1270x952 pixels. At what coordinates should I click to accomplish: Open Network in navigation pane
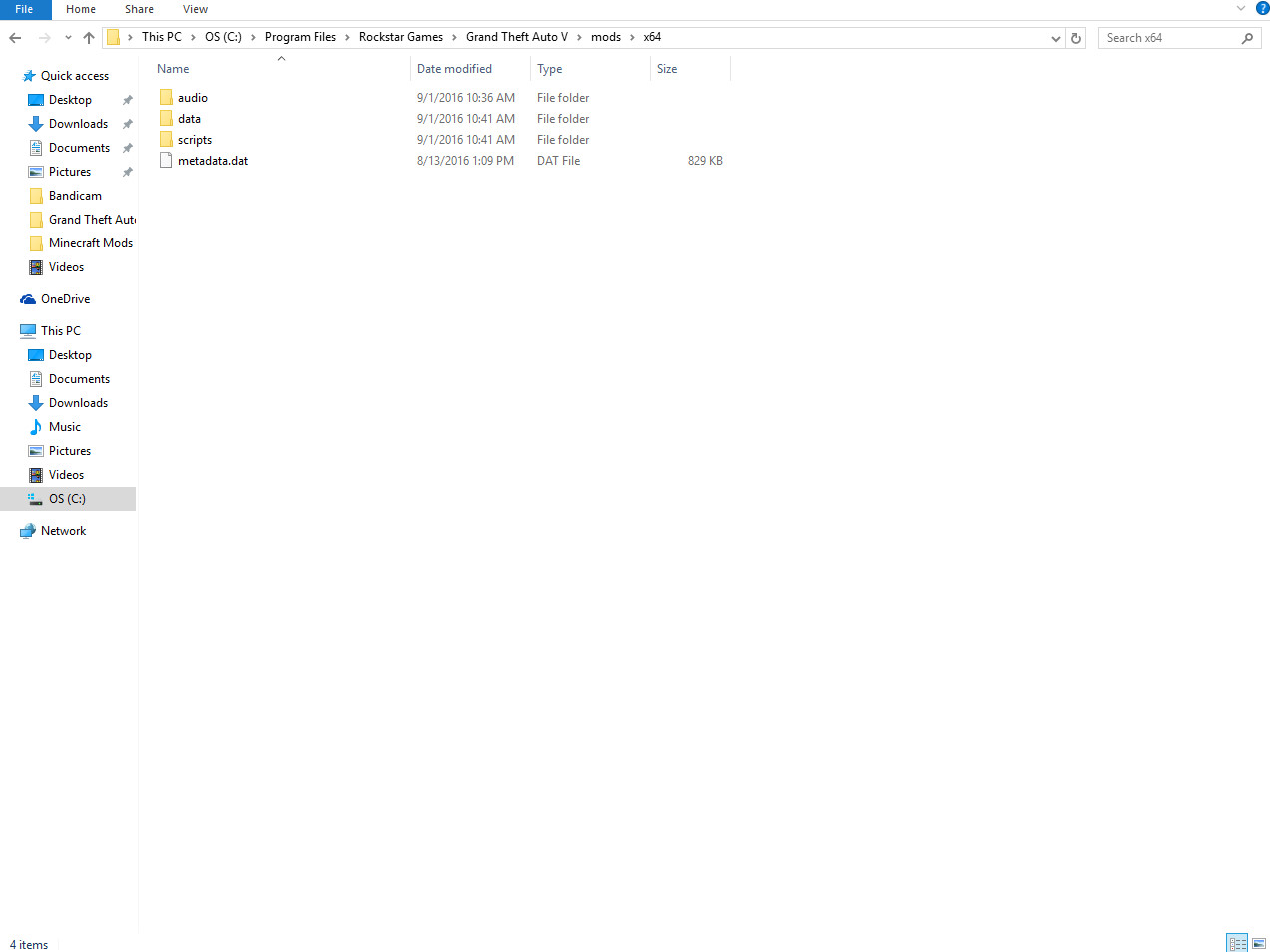[x=63, y=531]
